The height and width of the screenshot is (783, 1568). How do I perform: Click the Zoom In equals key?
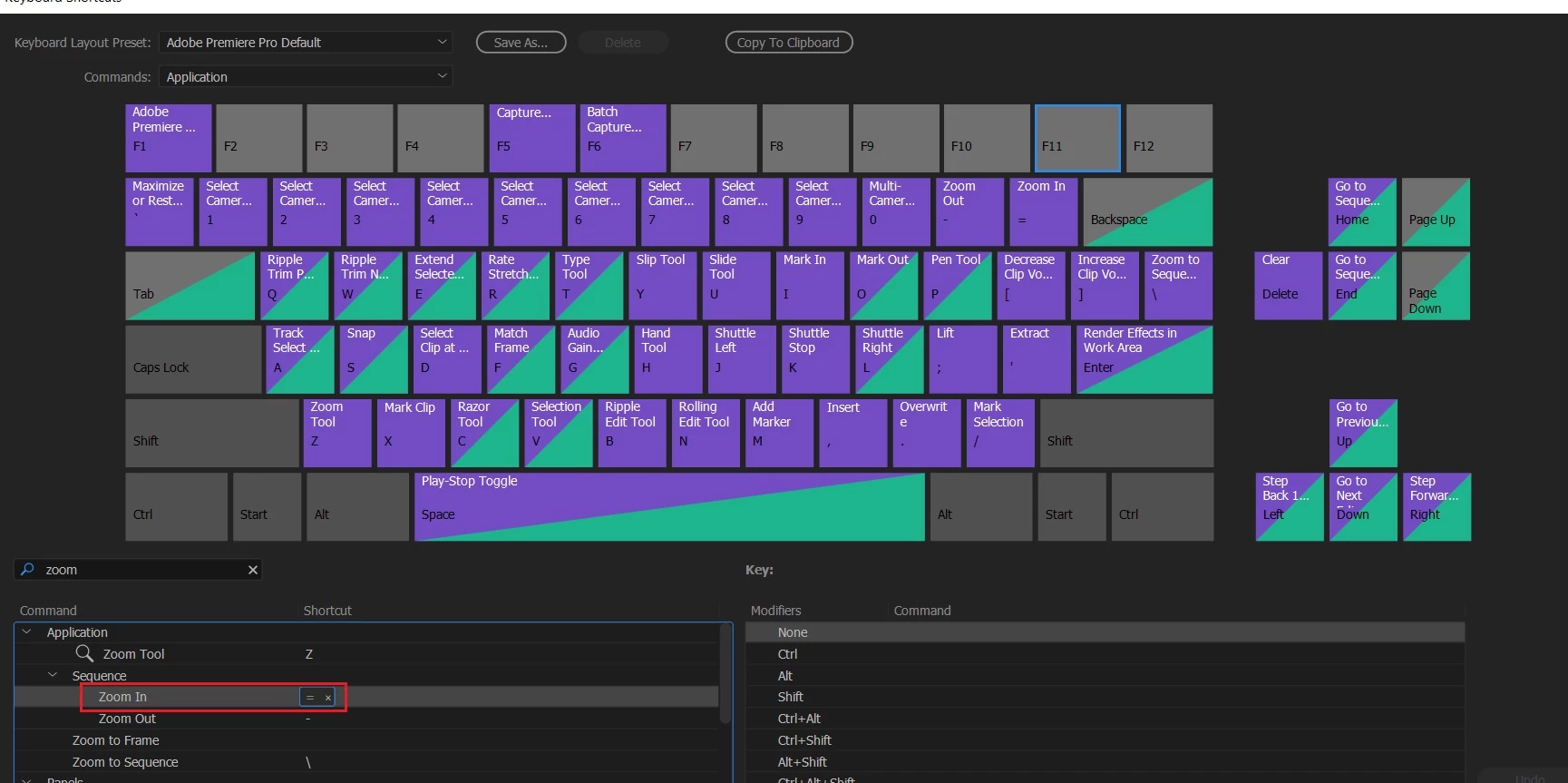(x=1044, y=211)
